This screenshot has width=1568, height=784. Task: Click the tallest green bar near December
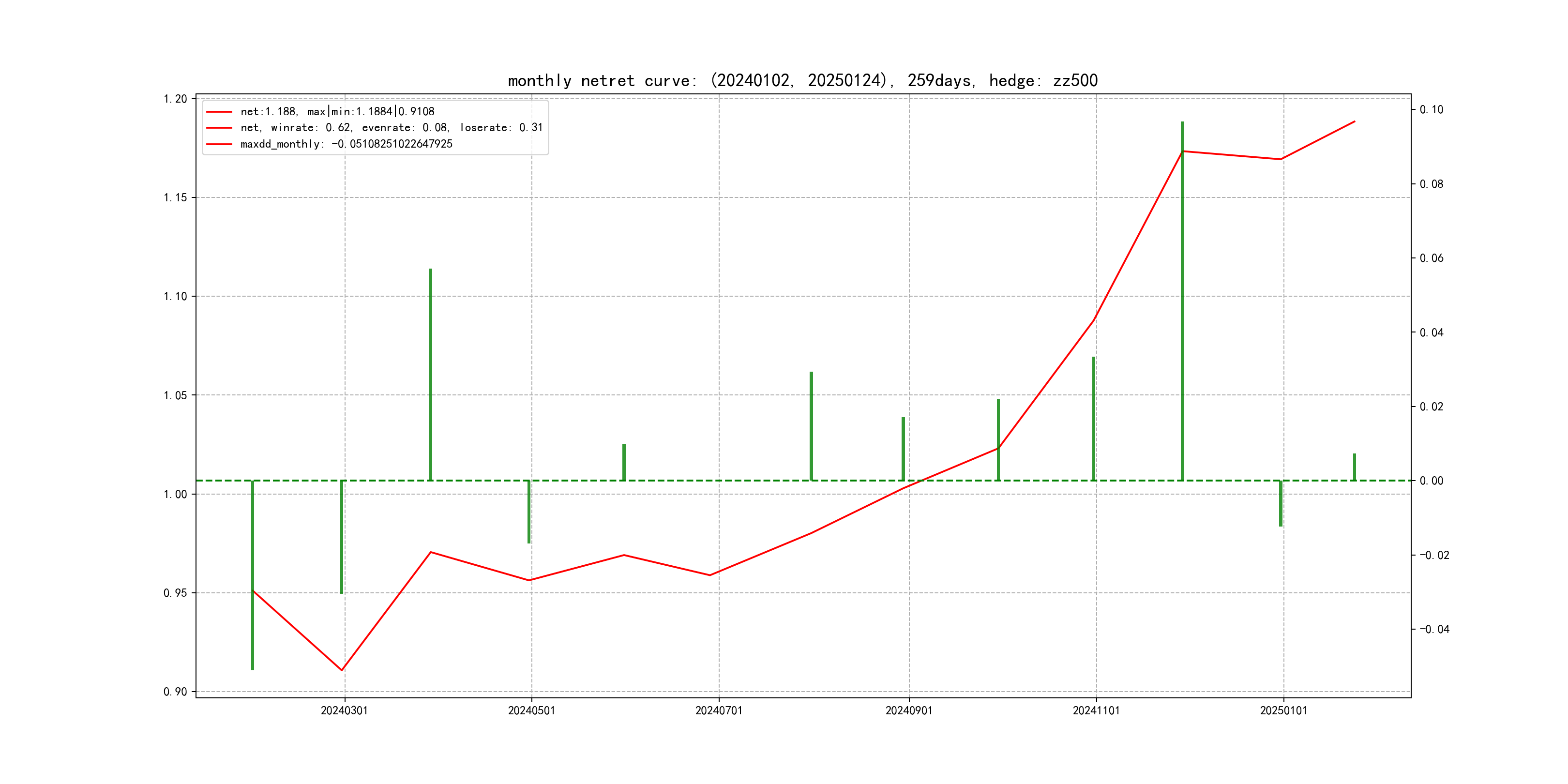tap(1182, 304)
